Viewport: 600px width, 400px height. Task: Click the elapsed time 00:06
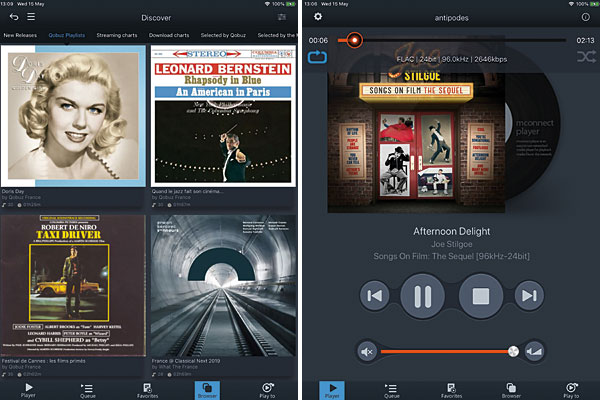[x=318, y=40]
